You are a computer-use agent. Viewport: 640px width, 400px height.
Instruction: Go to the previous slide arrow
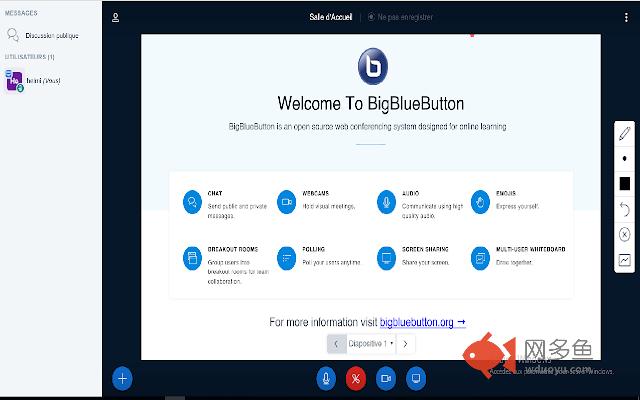point(337,344)
